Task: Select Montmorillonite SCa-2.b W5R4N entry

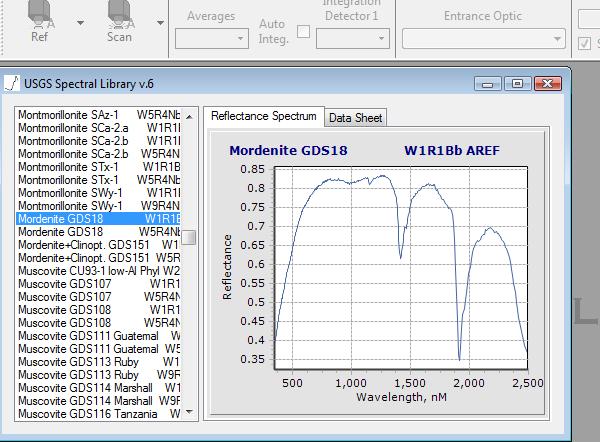Action: coord(99,154)
